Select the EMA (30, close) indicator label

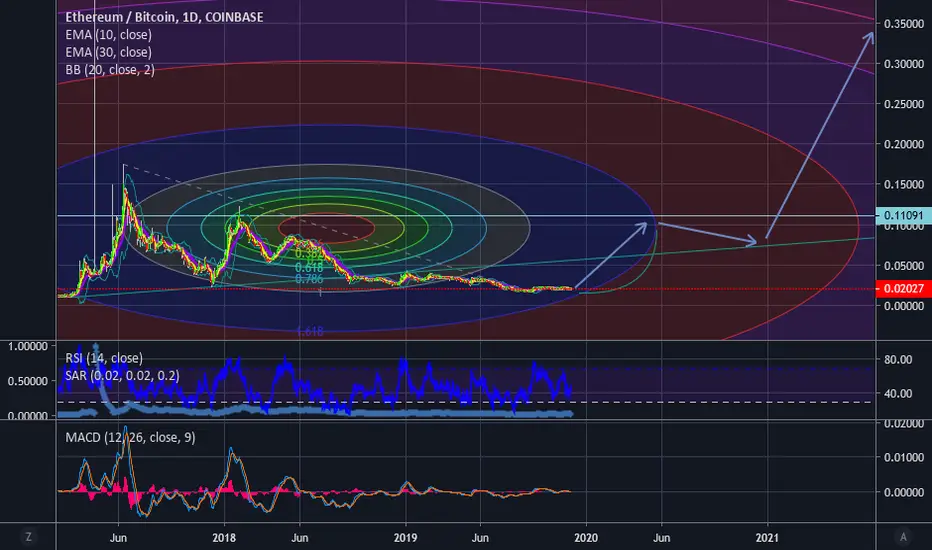108,52
